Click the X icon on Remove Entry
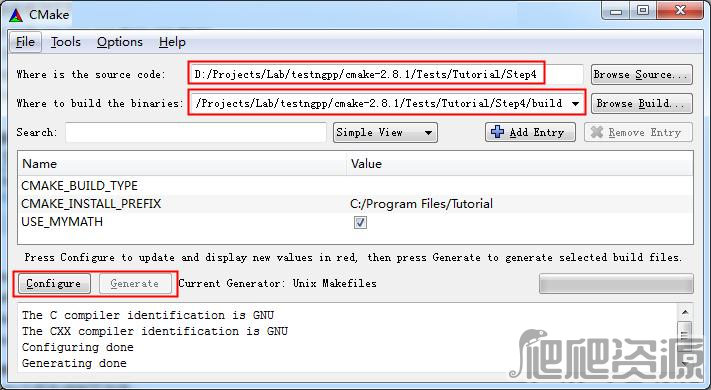Viewport: 711px width, 390px height. (x=596, y=132)
